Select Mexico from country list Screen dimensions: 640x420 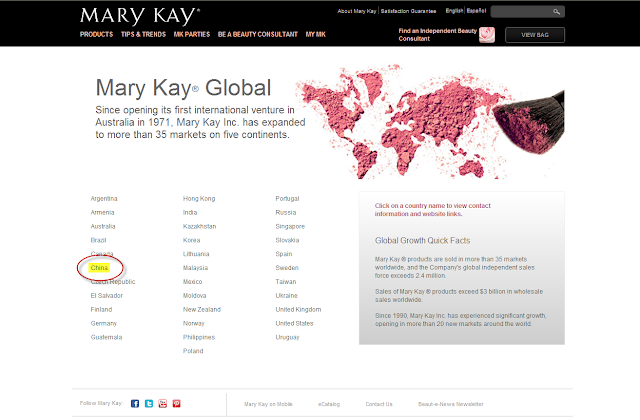point(192,282)
